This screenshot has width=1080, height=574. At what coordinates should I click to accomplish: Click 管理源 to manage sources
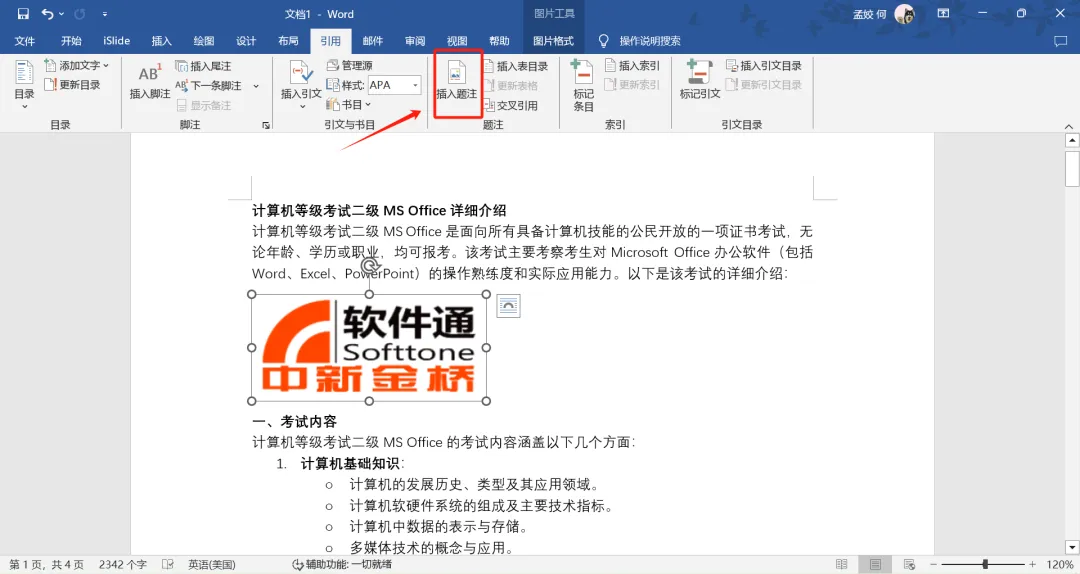349,65
